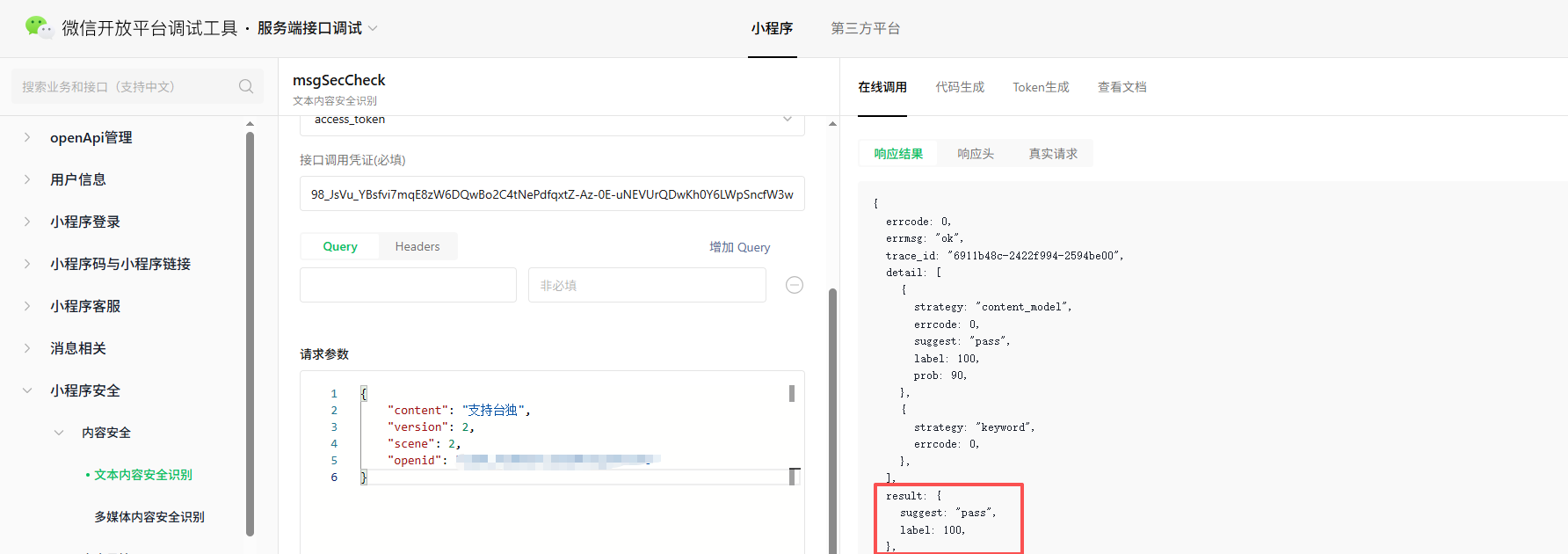
Task: Focus the 搜索业务和接口 search field
Action: [137, 86]
